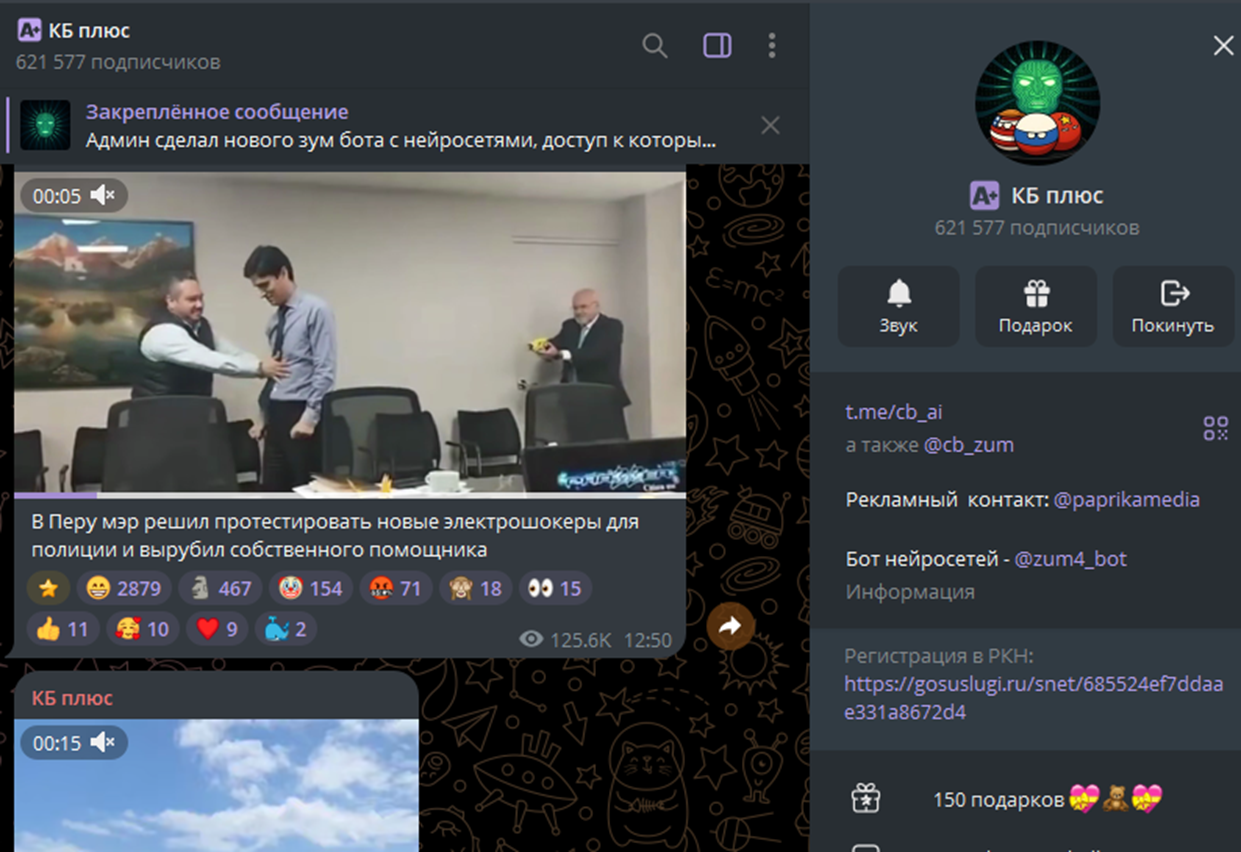React with moai emoji 467
The image size is (1241, 852).
tap(220, 588)
